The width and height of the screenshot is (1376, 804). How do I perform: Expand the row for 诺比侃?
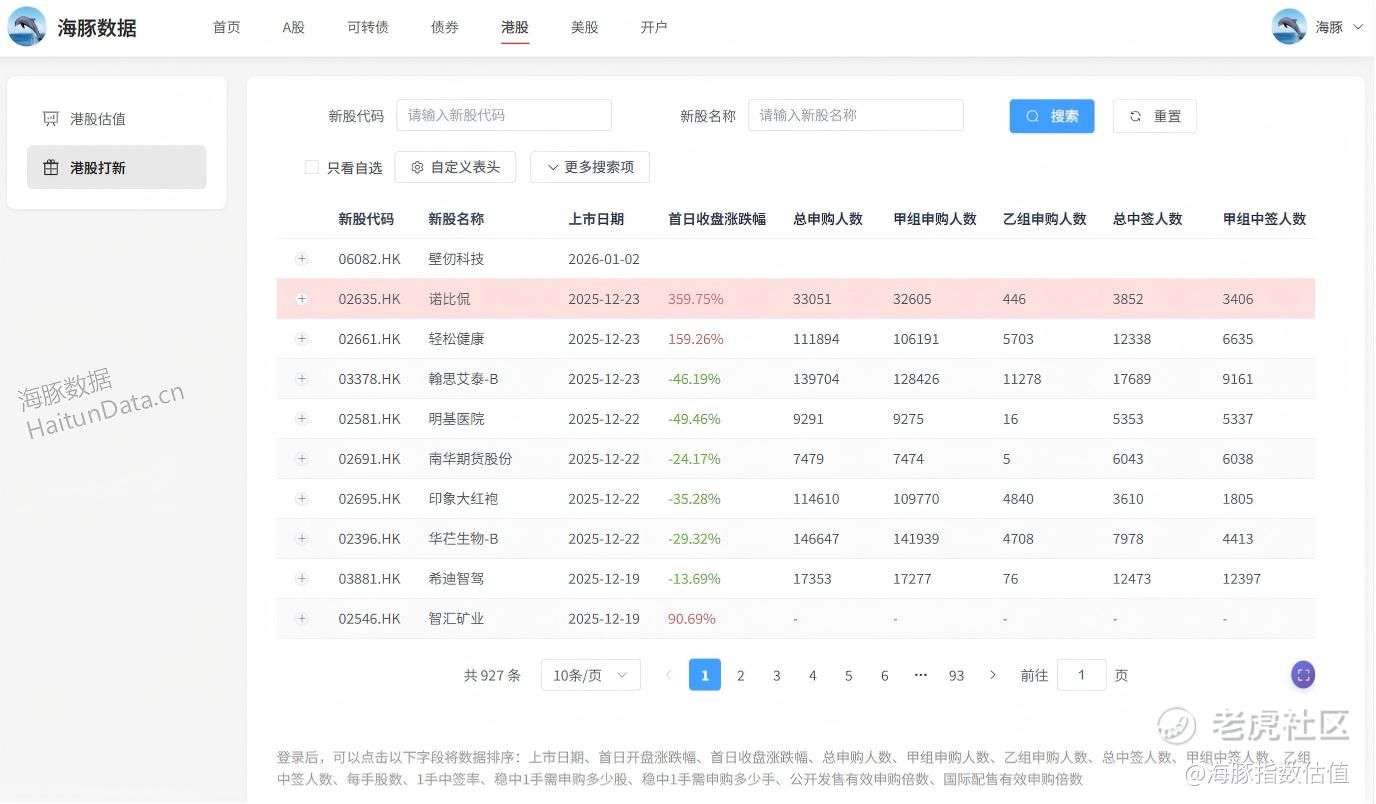click(x=302, y=299)
